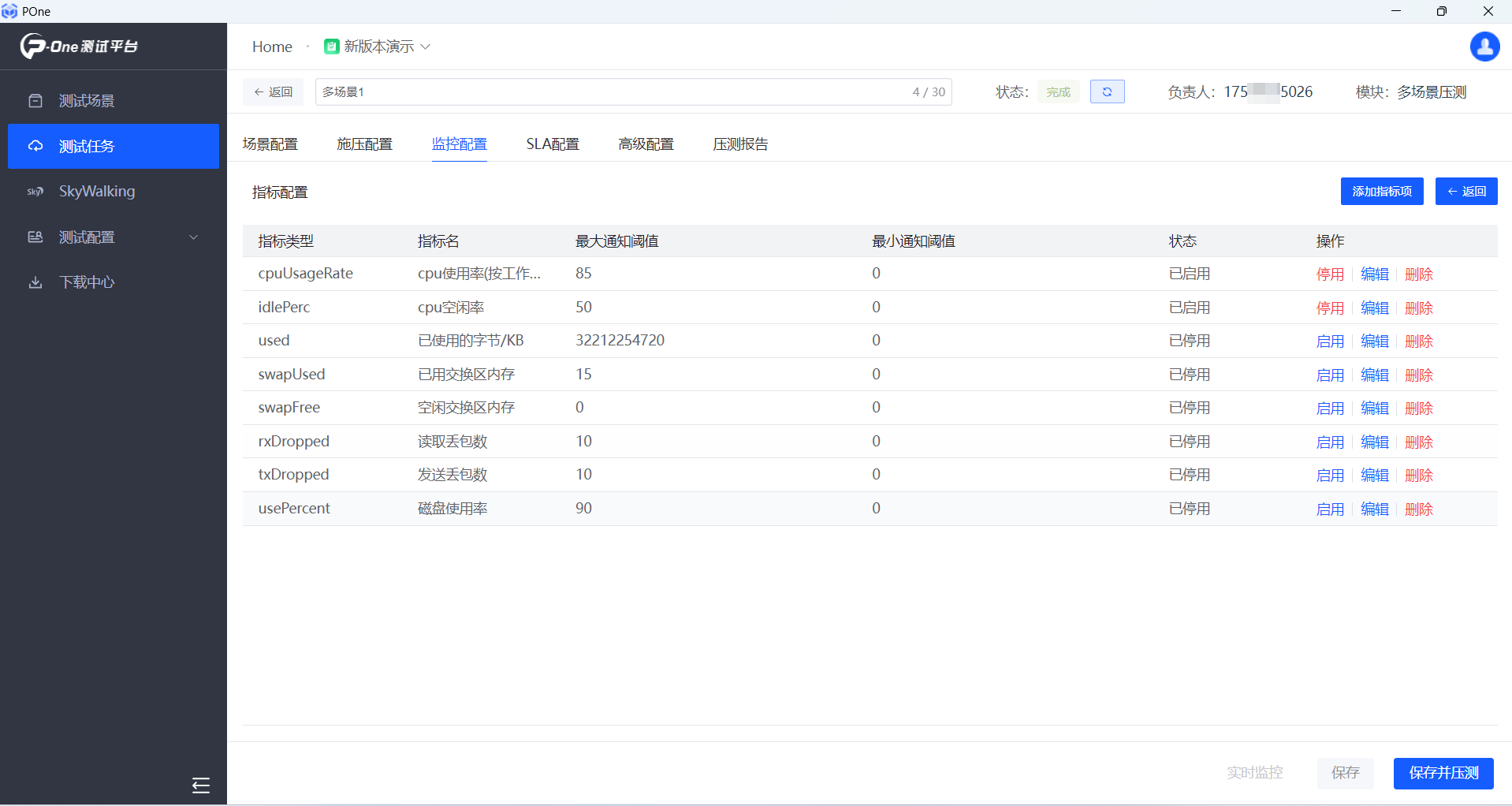Click the 测试任务 cloud icon
The image size is (1512, 806).
pyautogui.click(x=35, y=147)
